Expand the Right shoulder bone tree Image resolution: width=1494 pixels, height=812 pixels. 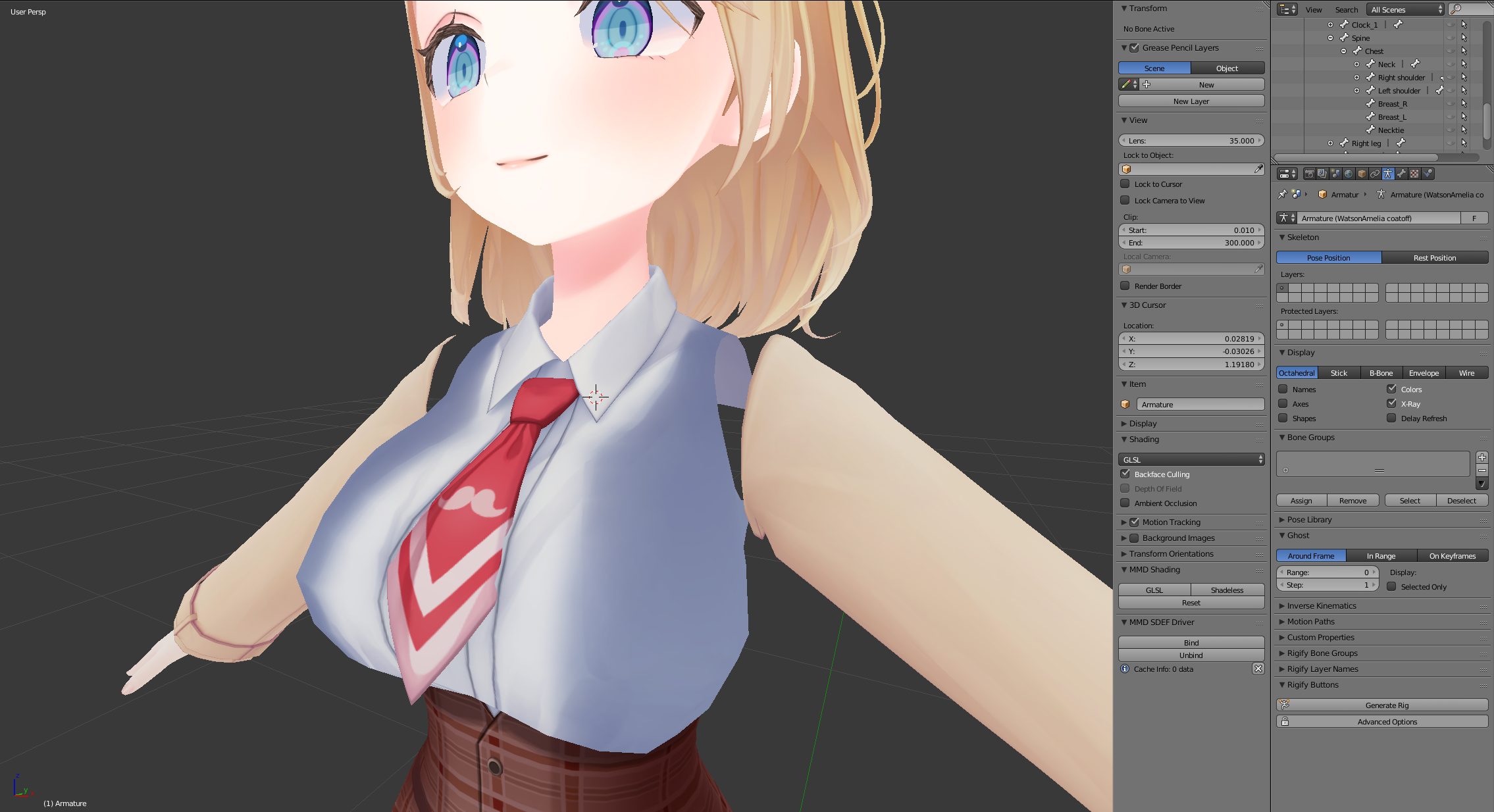(1356, 77)
